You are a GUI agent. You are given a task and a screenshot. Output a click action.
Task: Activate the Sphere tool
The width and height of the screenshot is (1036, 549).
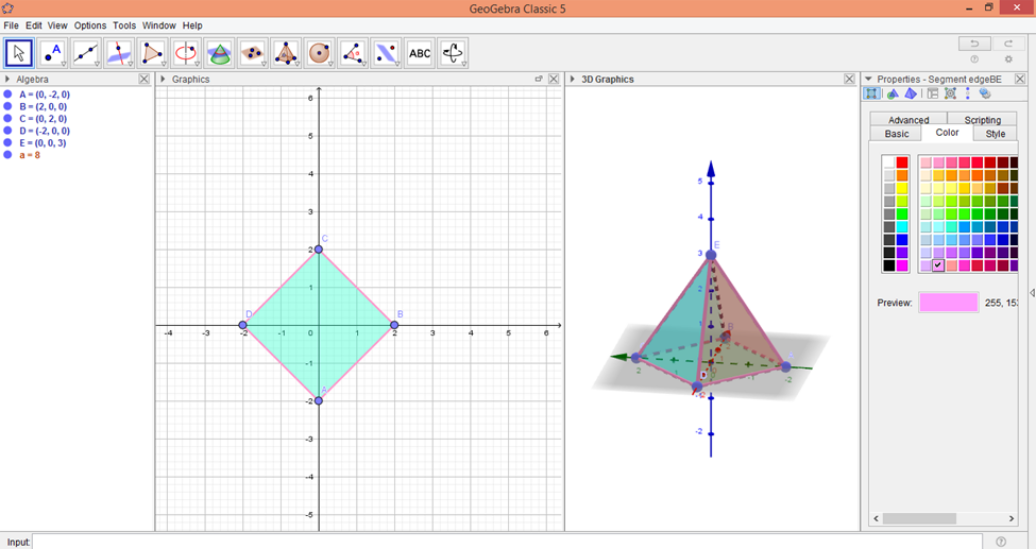pyautogui.click(x=320, y=53)
